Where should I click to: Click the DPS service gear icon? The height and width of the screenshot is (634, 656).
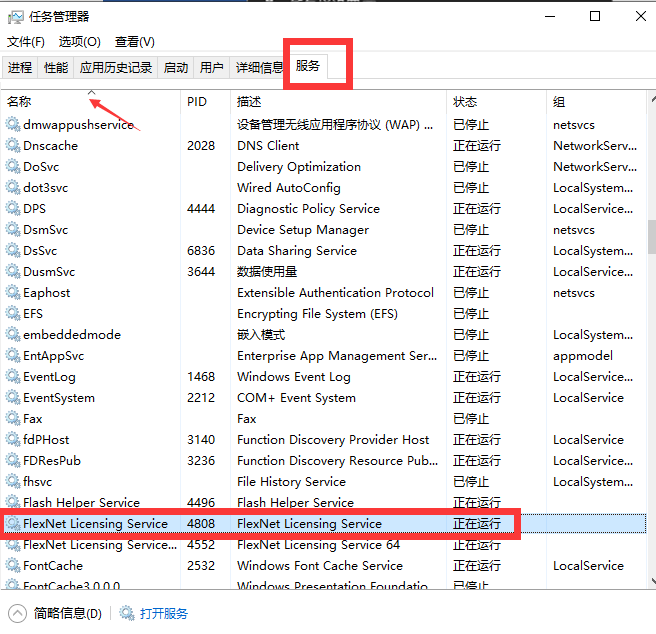coord(13,208)
